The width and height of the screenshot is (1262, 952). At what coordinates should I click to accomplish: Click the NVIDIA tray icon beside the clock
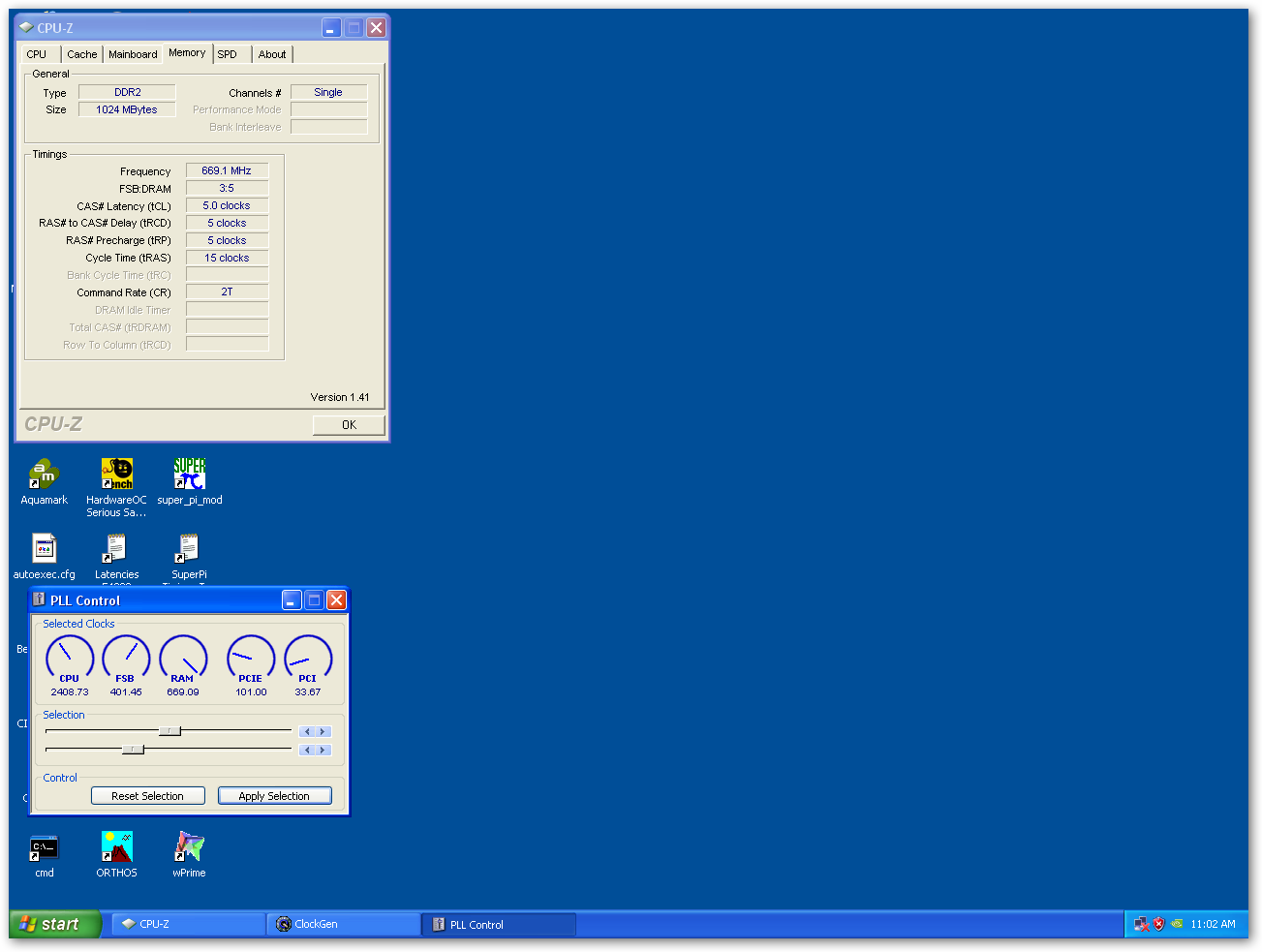click(1177, 924)
